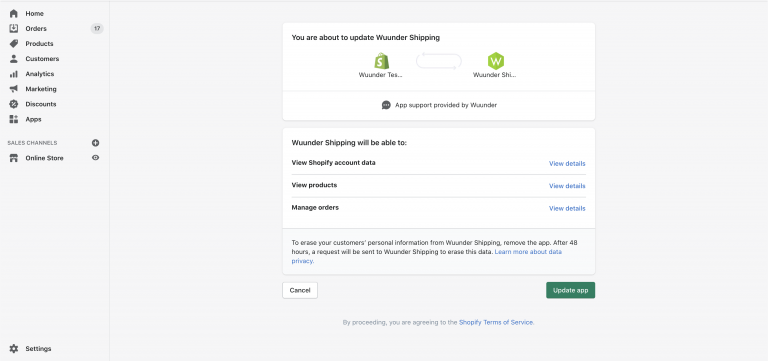
Task: Click the Analytics bar chart icon
Action: point(14,74)
